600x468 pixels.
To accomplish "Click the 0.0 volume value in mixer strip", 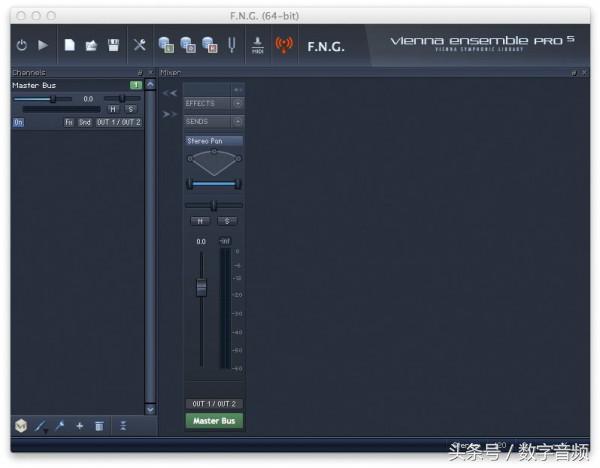I will tap(201, 242).
